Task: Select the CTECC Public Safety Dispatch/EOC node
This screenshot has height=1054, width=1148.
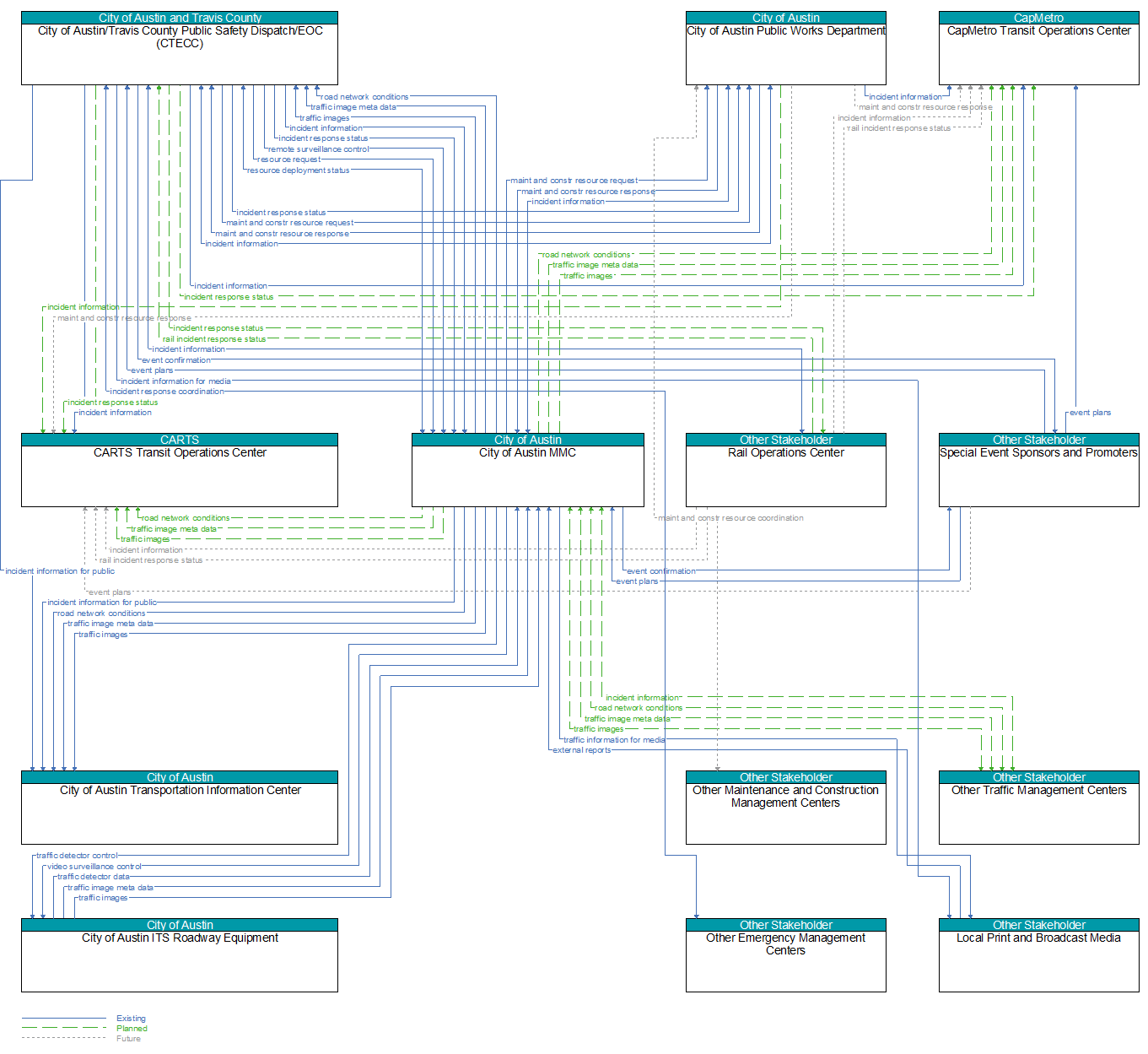Action: tap(180, 47)
